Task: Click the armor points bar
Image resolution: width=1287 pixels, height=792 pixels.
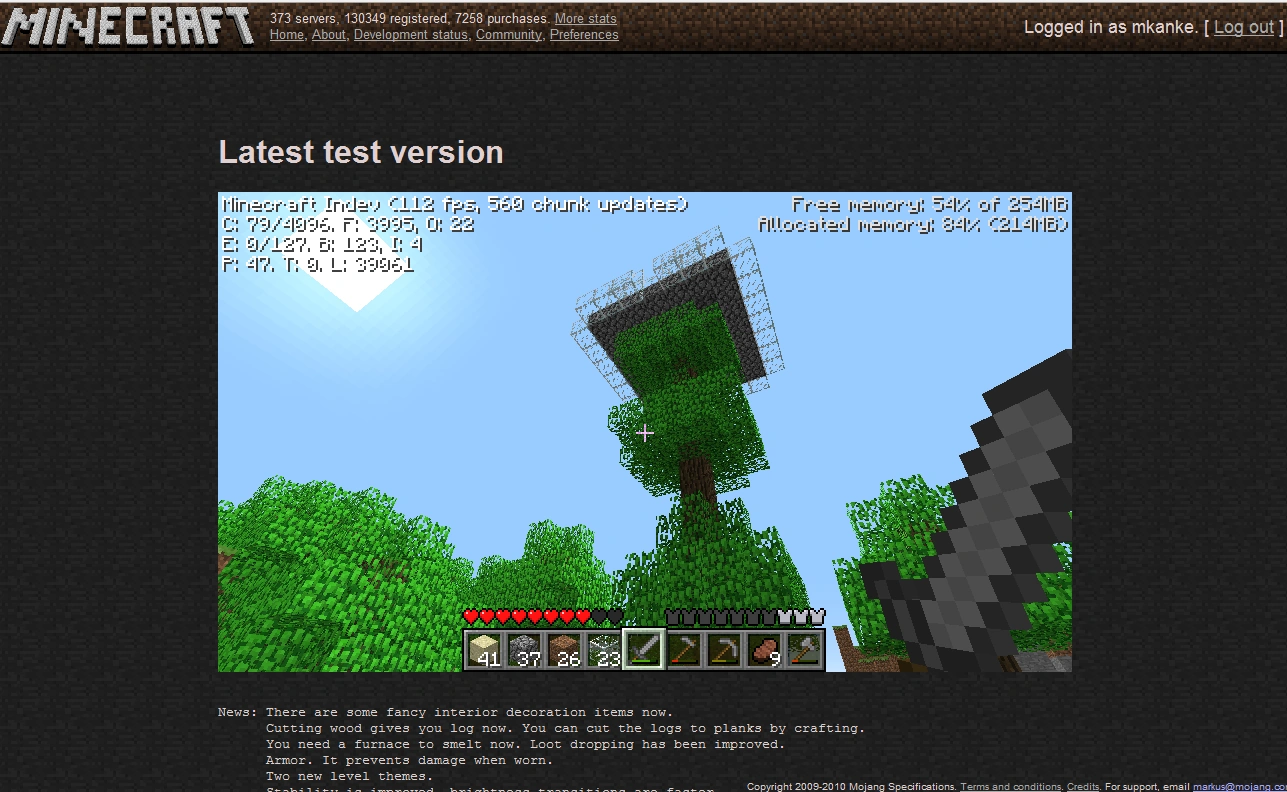Action: (745, 616)
